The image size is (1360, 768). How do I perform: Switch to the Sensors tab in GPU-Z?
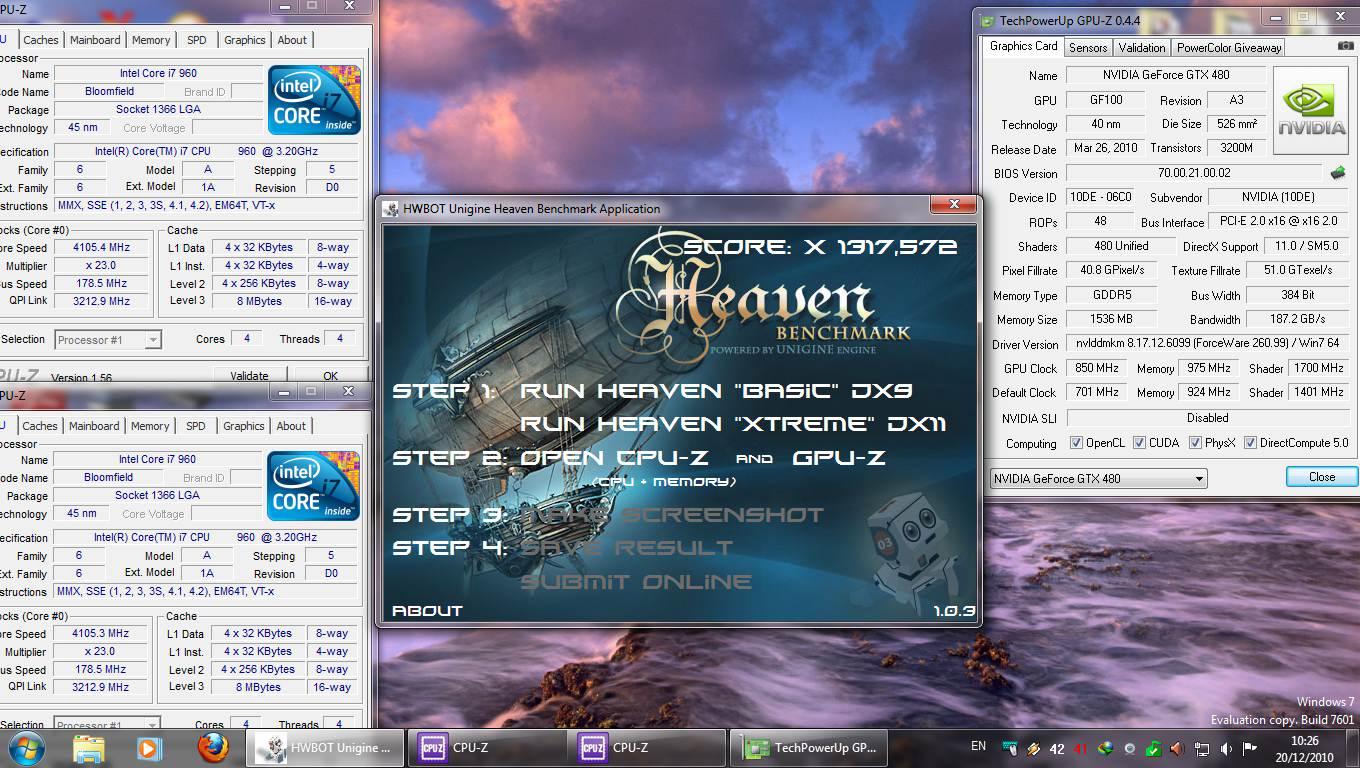click(1088, 48)
